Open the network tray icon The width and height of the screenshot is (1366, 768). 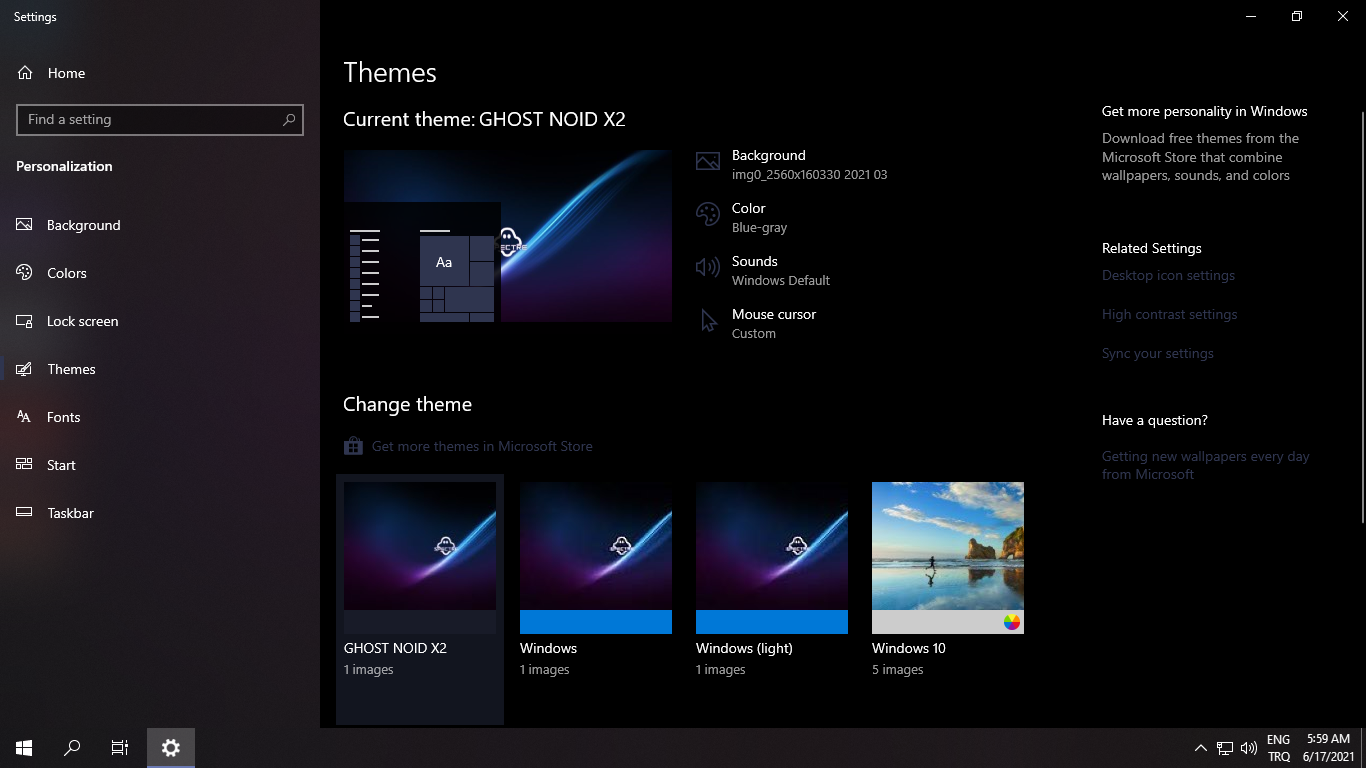1225,748
